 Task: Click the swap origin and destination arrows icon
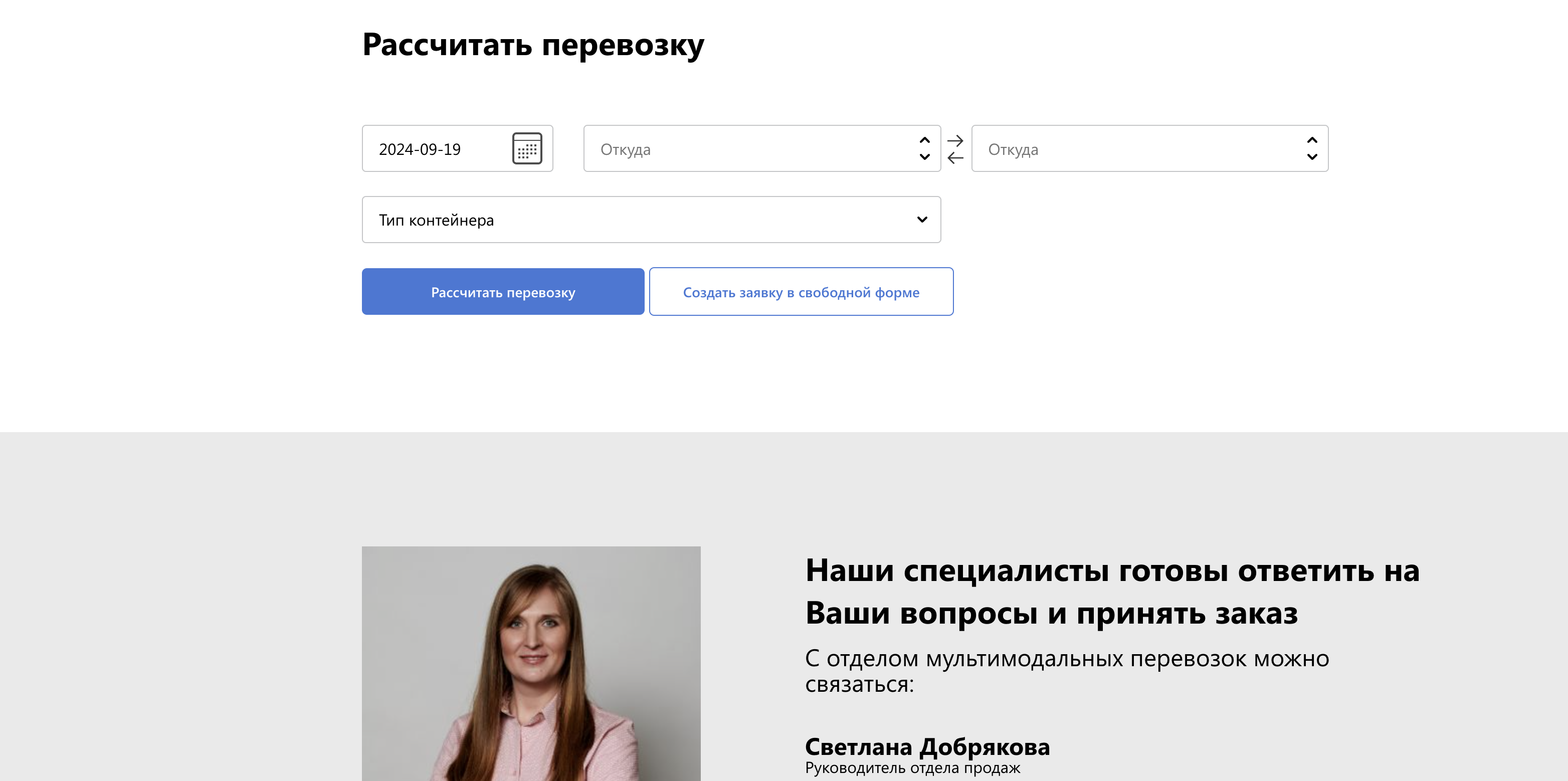[x=956, y=148]
